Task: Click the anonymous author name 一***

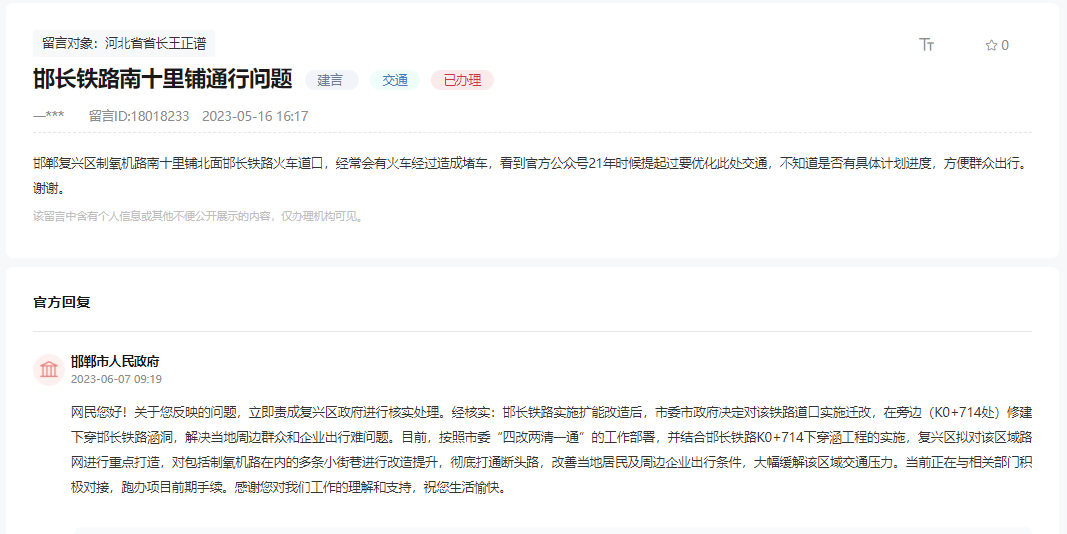Action: (49, 116)
